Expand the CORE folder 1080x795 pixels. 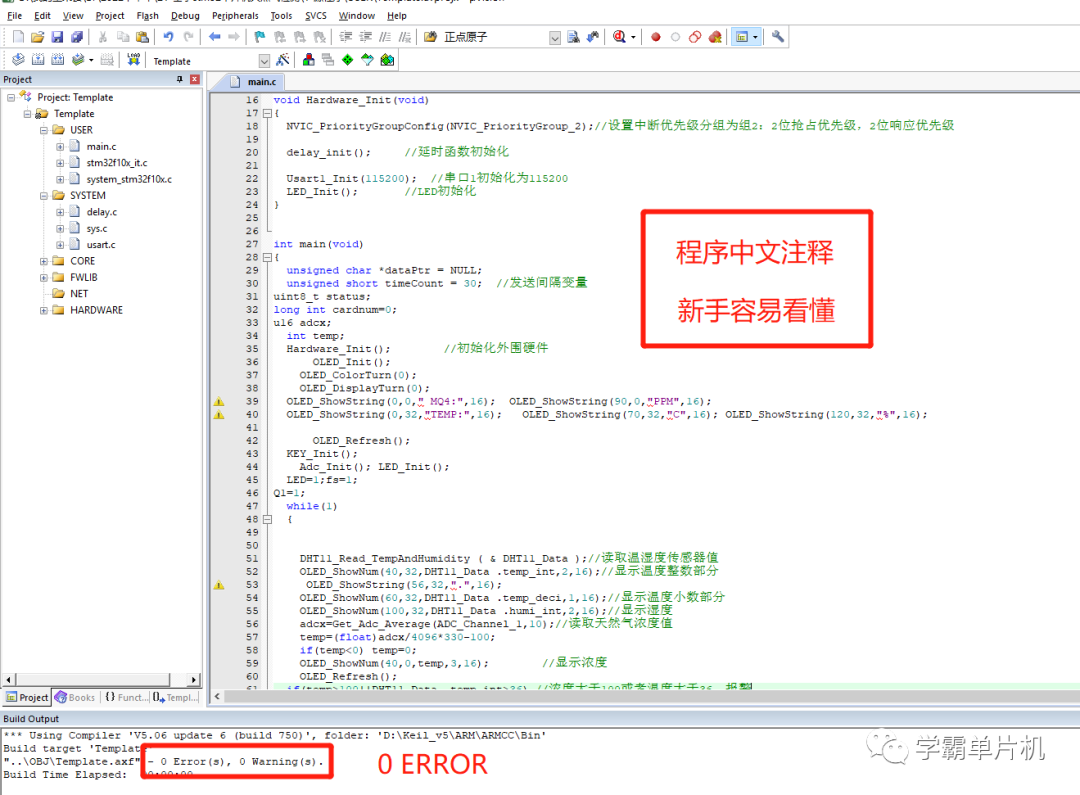click(x=43, y=261)
